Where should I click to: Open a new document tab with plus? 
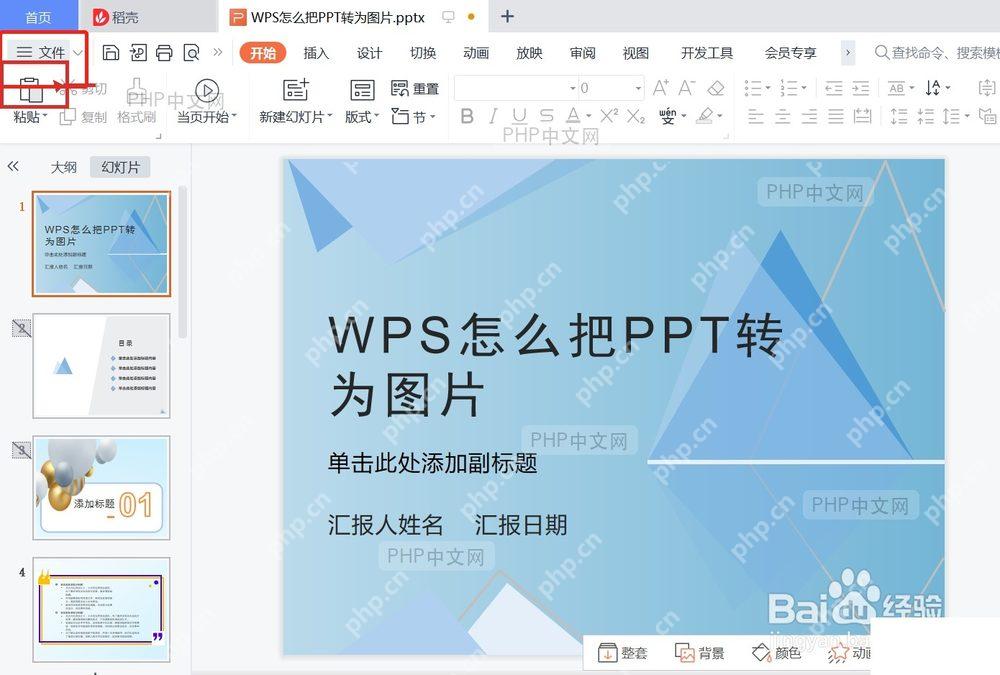click(507, 17)
